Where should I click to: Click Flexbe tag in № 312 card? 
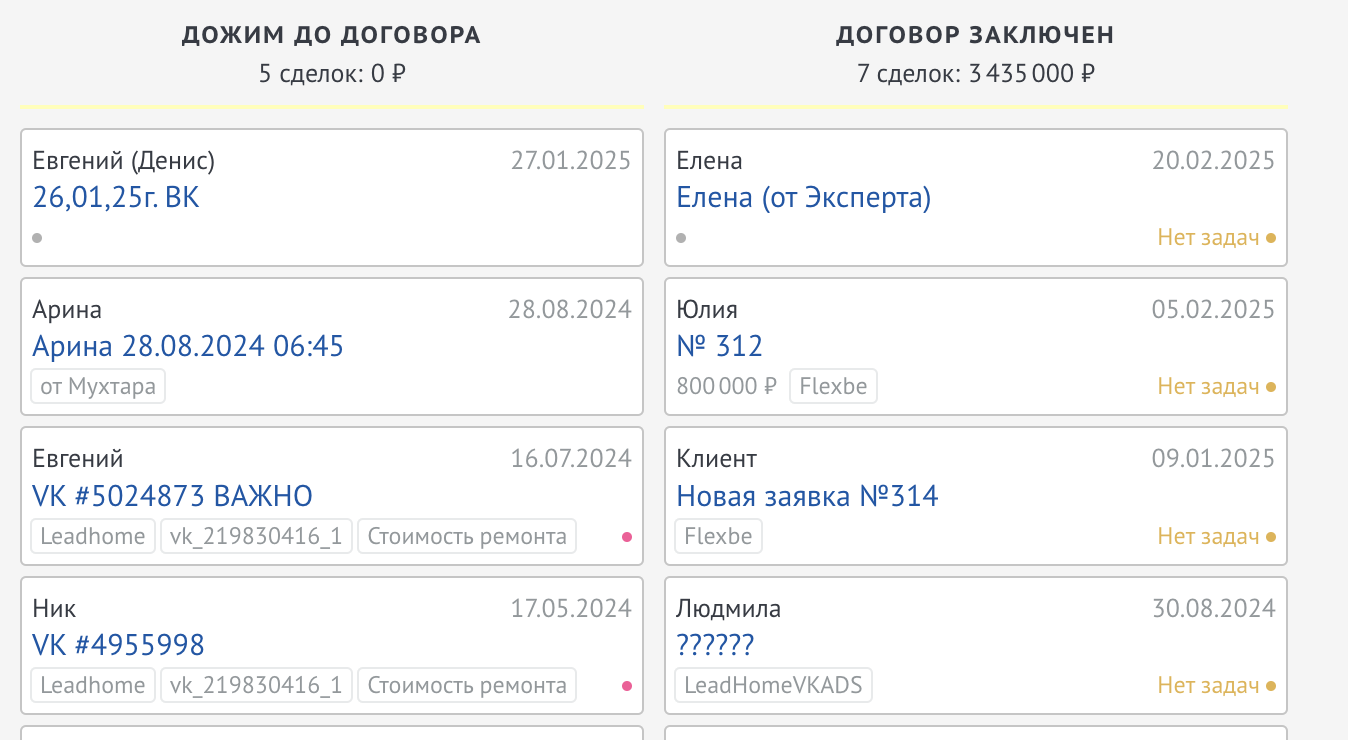pos(833,386)
